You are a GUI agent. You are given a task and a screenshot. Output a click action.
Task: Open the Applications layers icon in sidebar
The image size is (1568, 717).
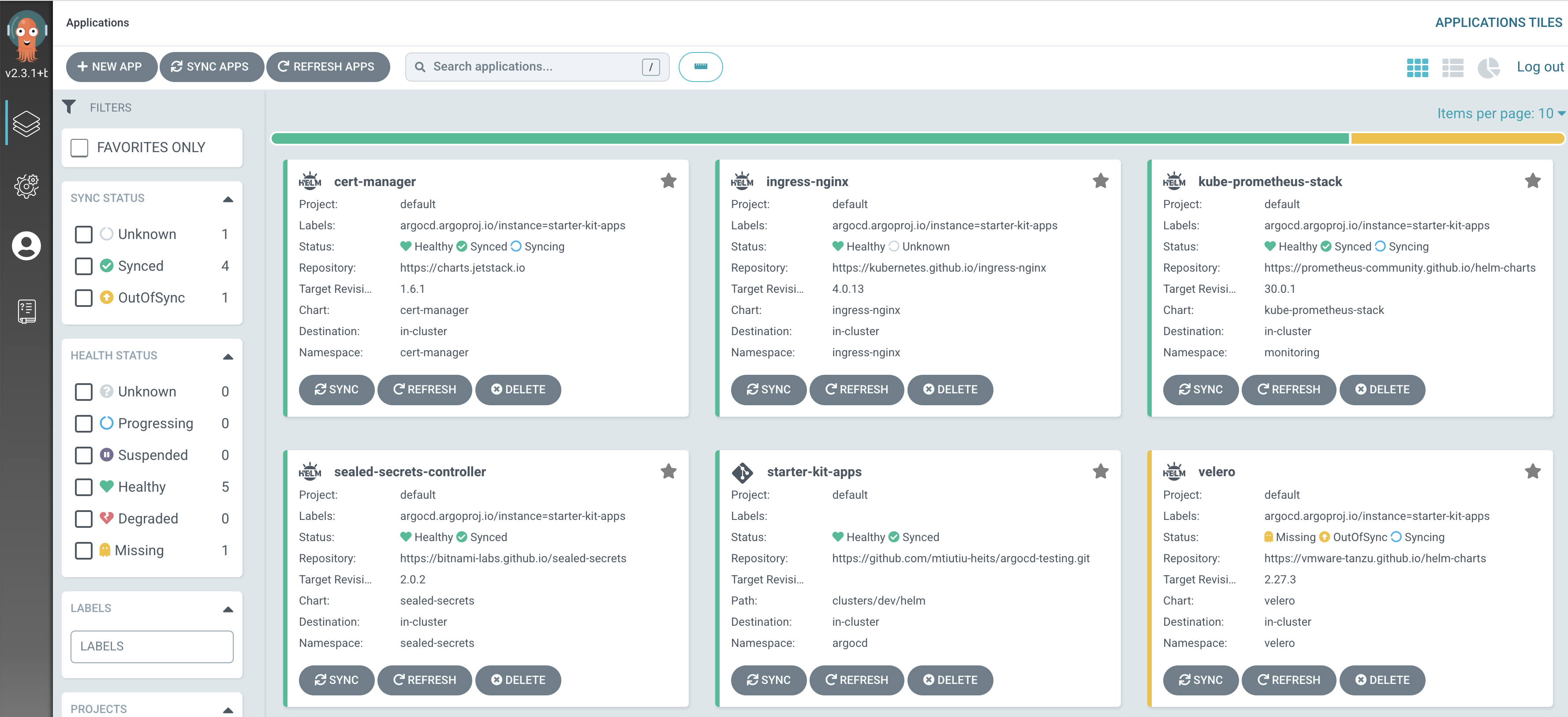coord(26,123)
